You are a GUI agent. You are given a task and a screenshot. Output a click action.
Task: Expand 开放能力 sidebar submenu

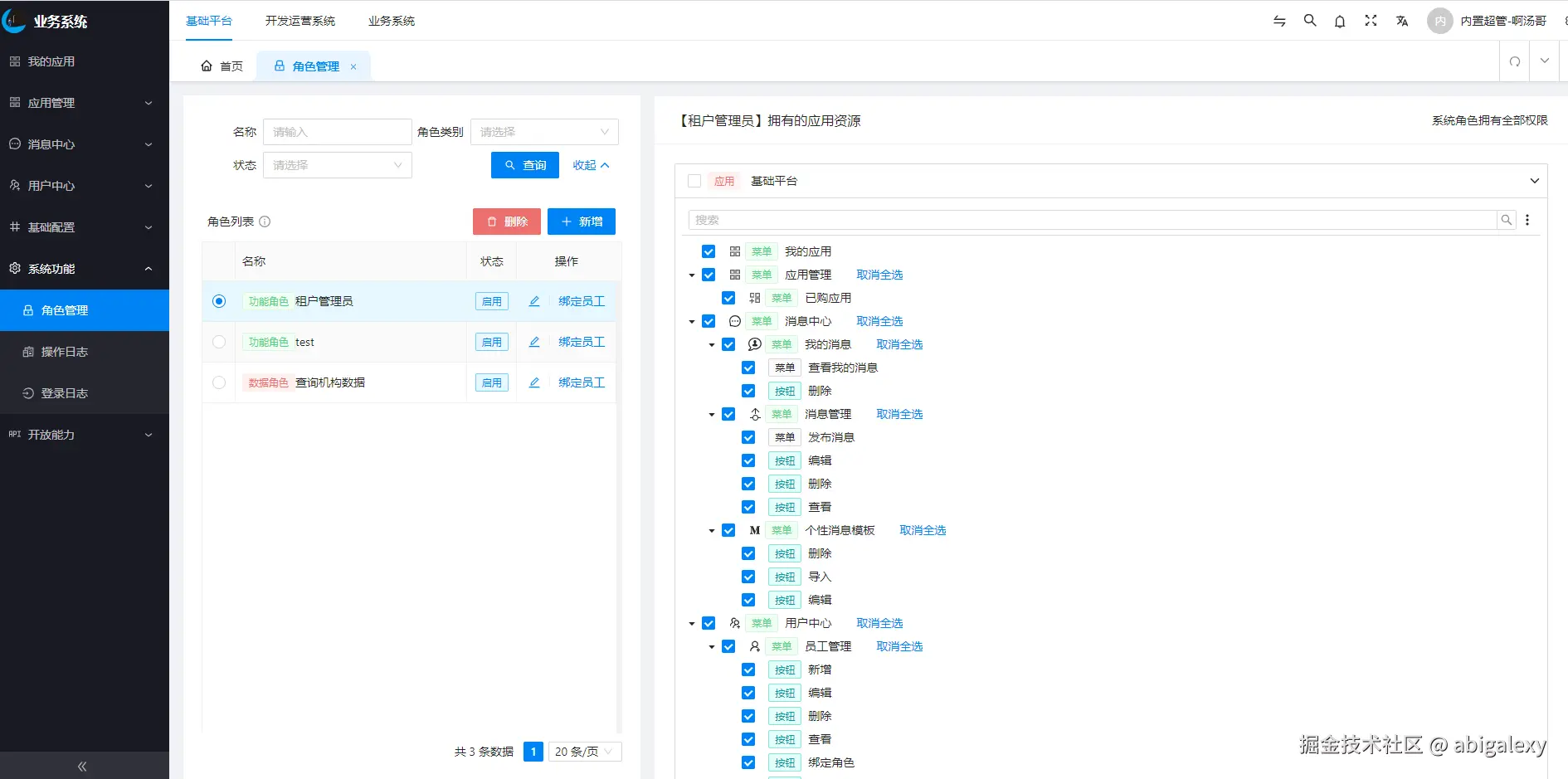[85, 435]
